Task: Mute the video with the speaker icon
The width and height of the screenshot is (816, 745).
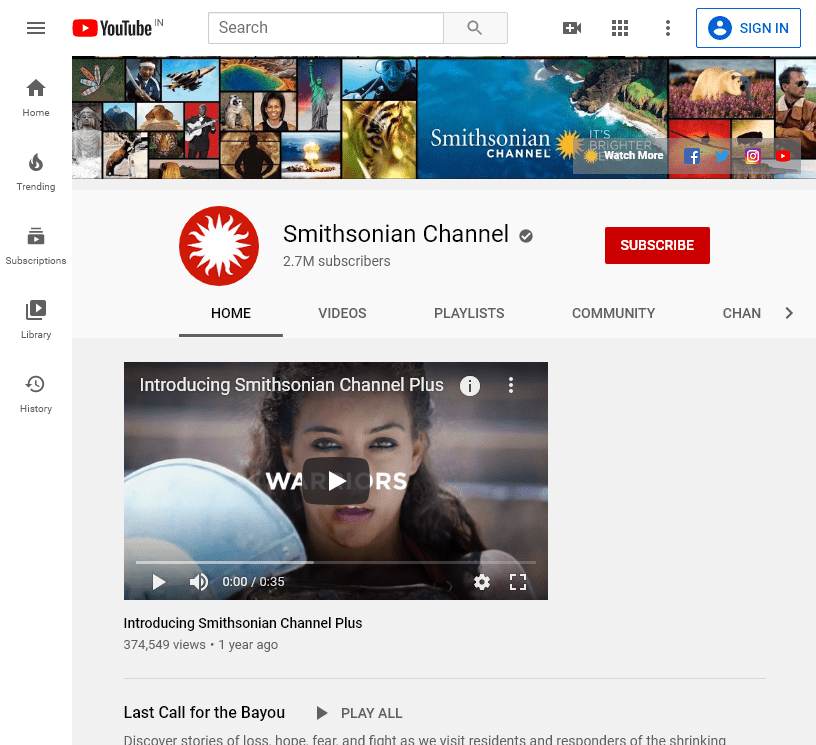Action: [199, 582]
